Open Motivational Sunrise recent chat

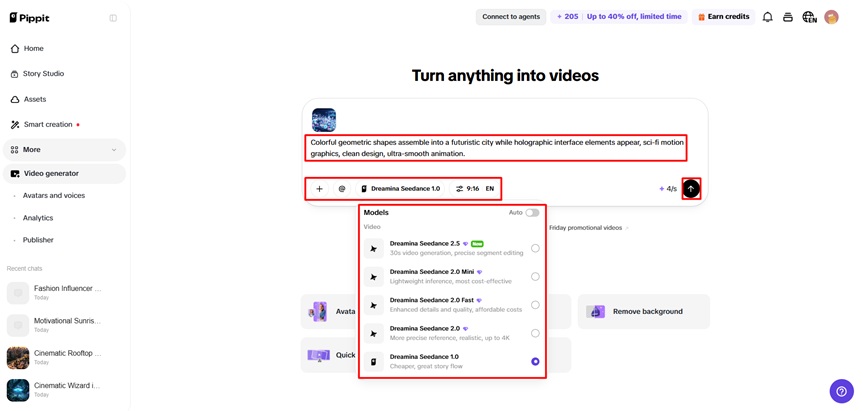click(64, 325)
